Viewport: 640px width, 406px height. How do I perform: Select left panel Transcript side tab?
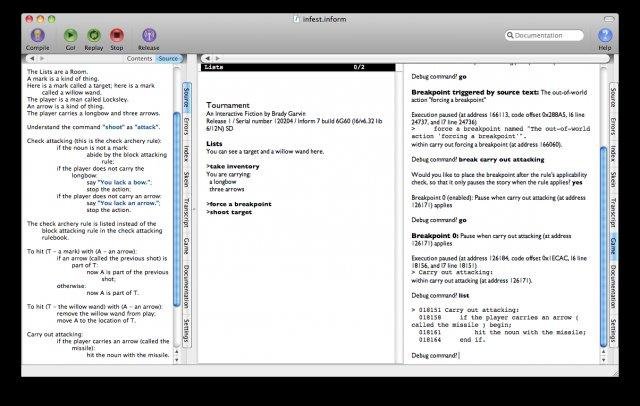pyautogui.click(x=187, y=213)
